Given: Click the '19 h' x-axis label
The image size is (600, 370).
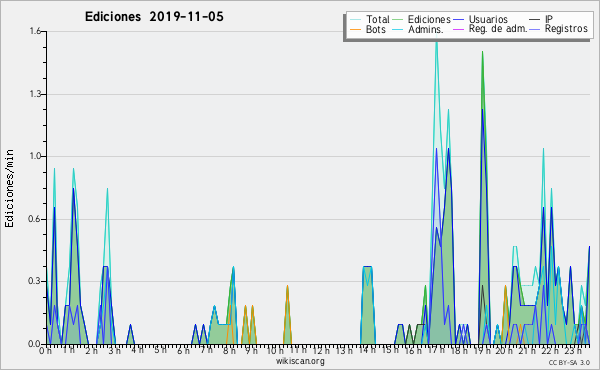Looking at the screenshot, I should pyautogui.click(x=482, y=350).
